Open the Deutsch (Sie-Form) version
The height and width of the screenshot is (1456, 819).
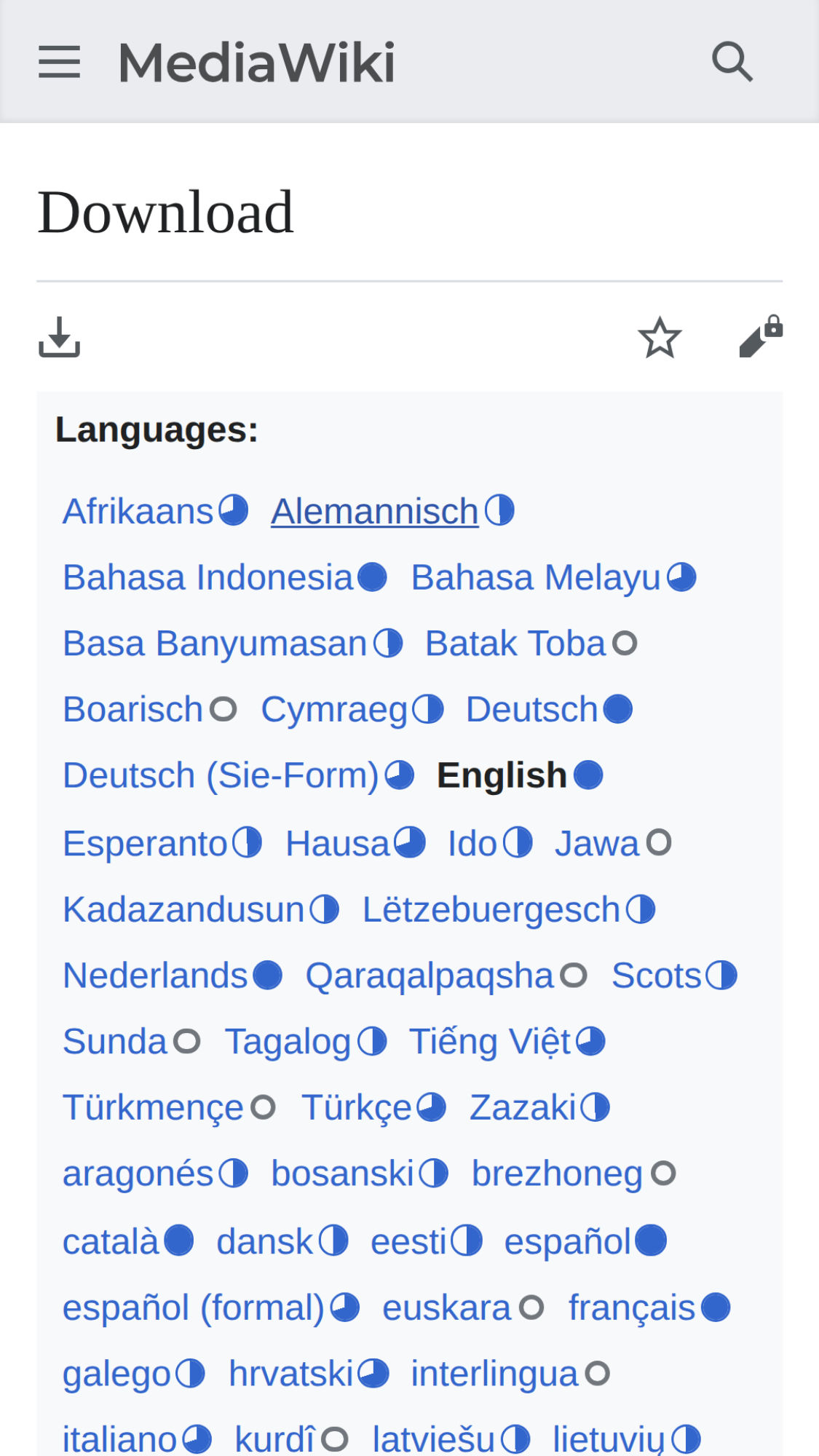coord(221,775)
